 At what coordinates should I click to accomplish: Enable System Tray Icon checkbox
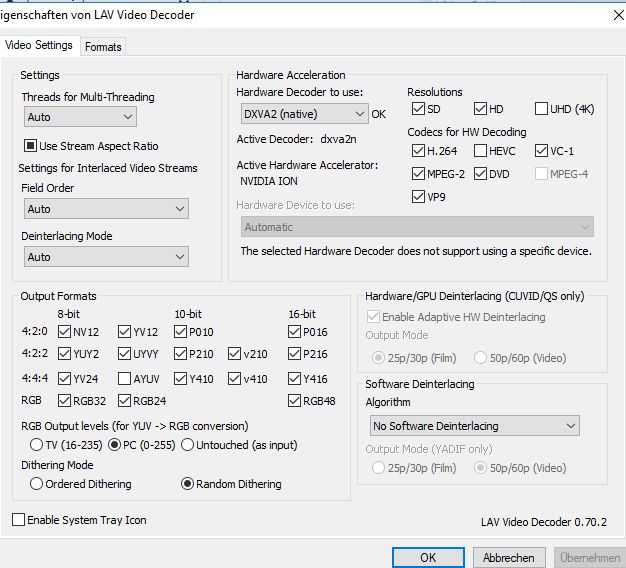(x=19, y=520)
